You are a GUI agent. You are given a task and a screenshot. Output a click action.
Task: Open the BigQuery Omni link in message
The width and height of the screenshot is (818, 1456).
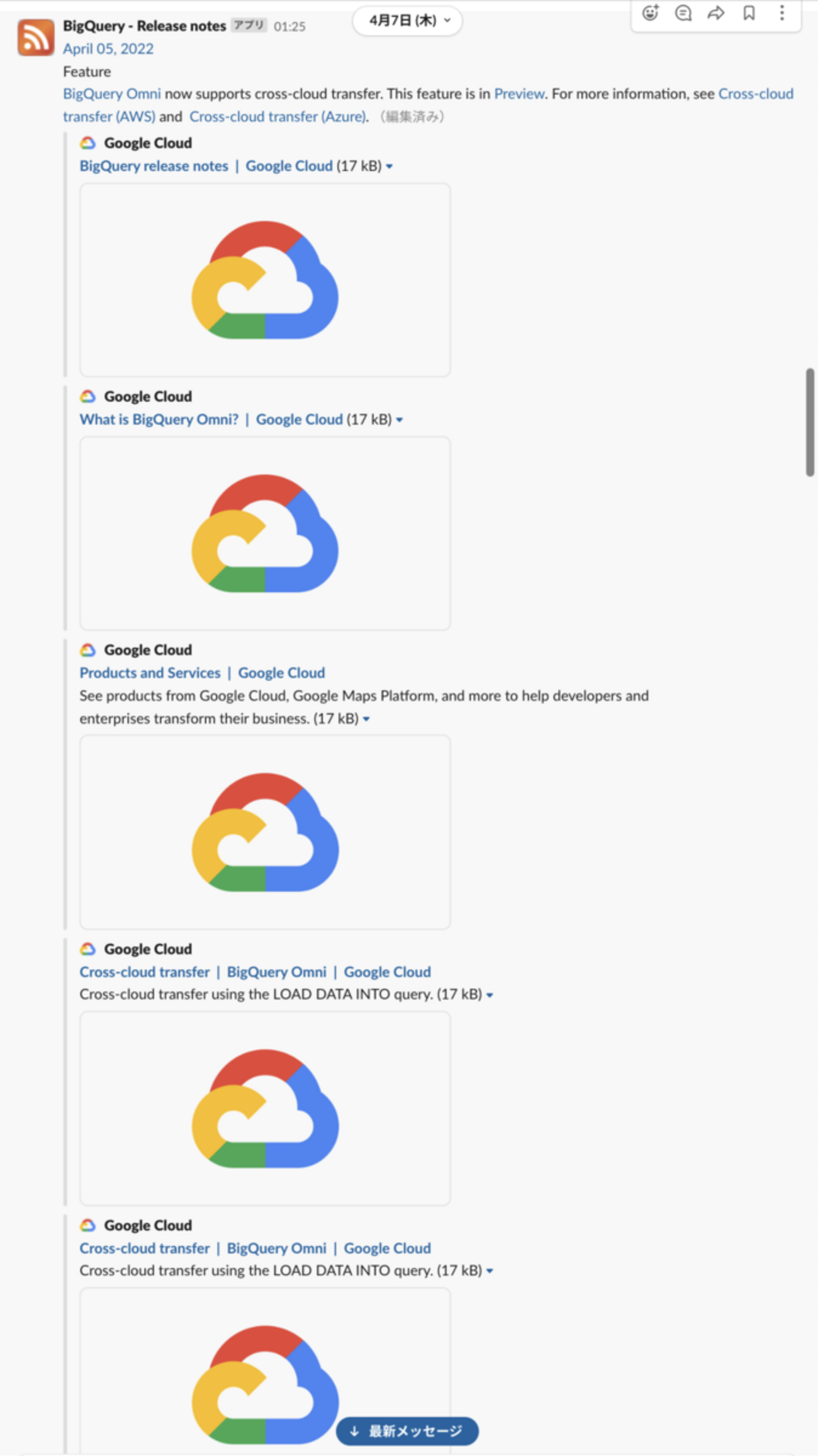tap(112, 94)
